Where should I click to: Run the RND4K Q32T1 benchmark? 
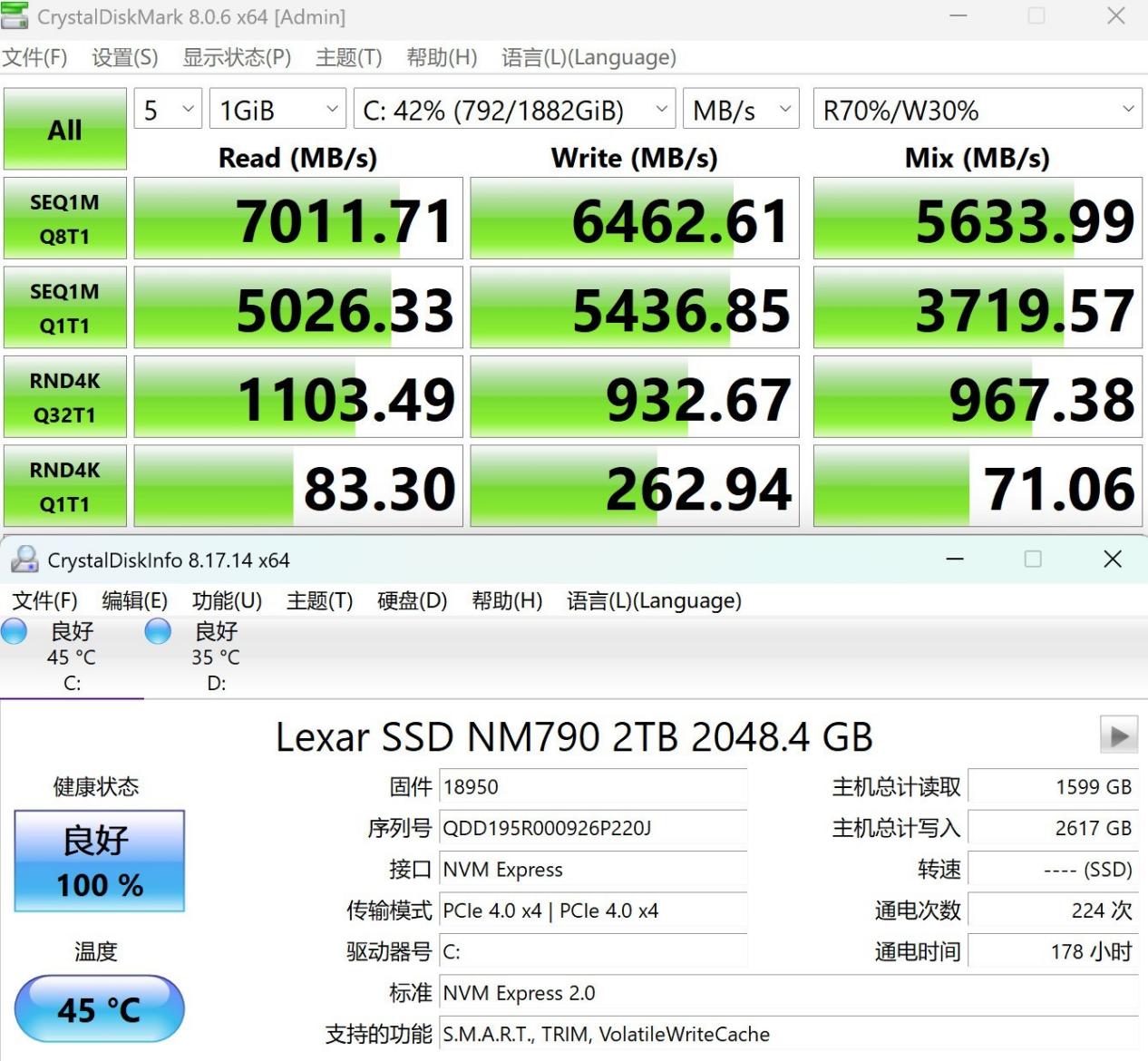point(64,397)
